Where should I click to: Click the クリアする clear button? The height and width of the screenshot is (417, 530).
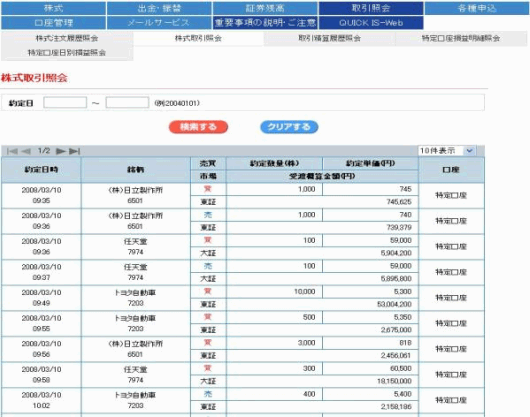click(289, 127)
